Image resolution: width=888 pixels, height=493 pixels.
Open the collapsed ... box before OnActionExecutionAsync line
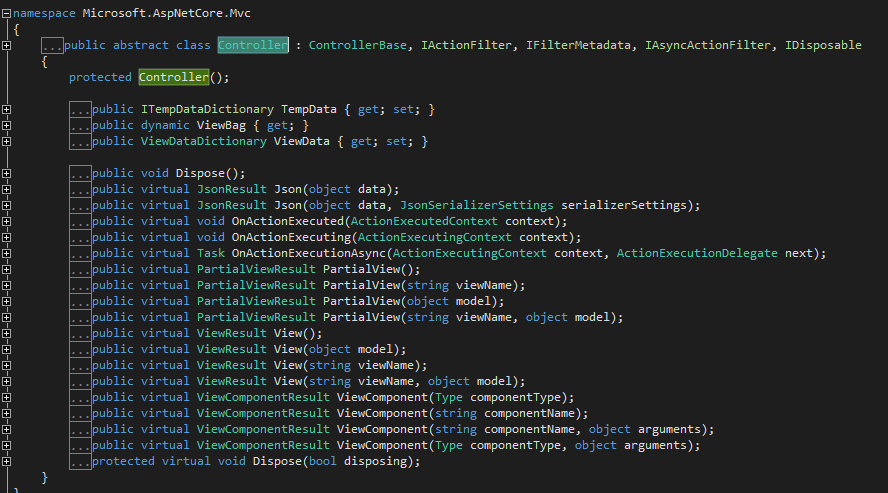[80, 253]
